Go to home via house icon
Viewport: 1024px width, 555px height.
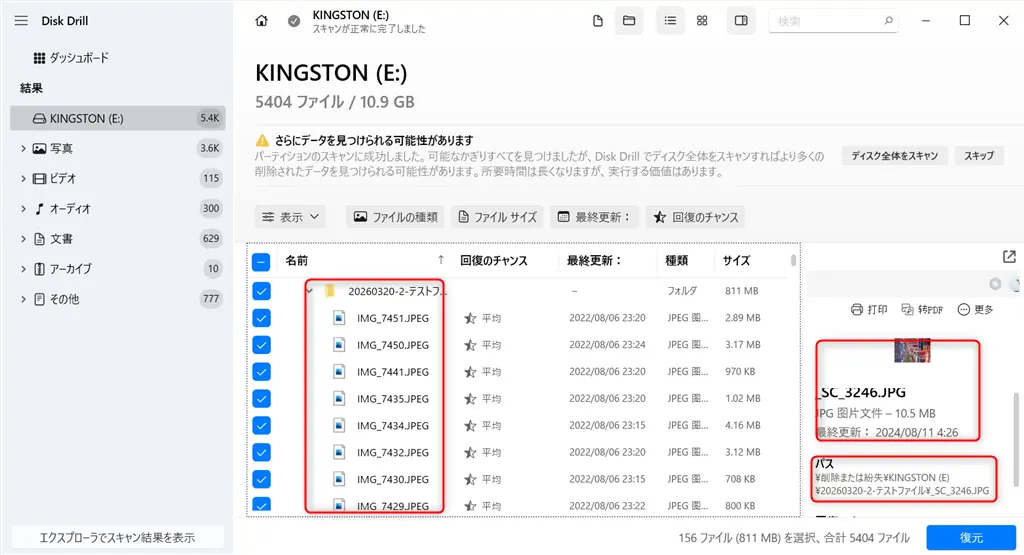pos(261,21)
